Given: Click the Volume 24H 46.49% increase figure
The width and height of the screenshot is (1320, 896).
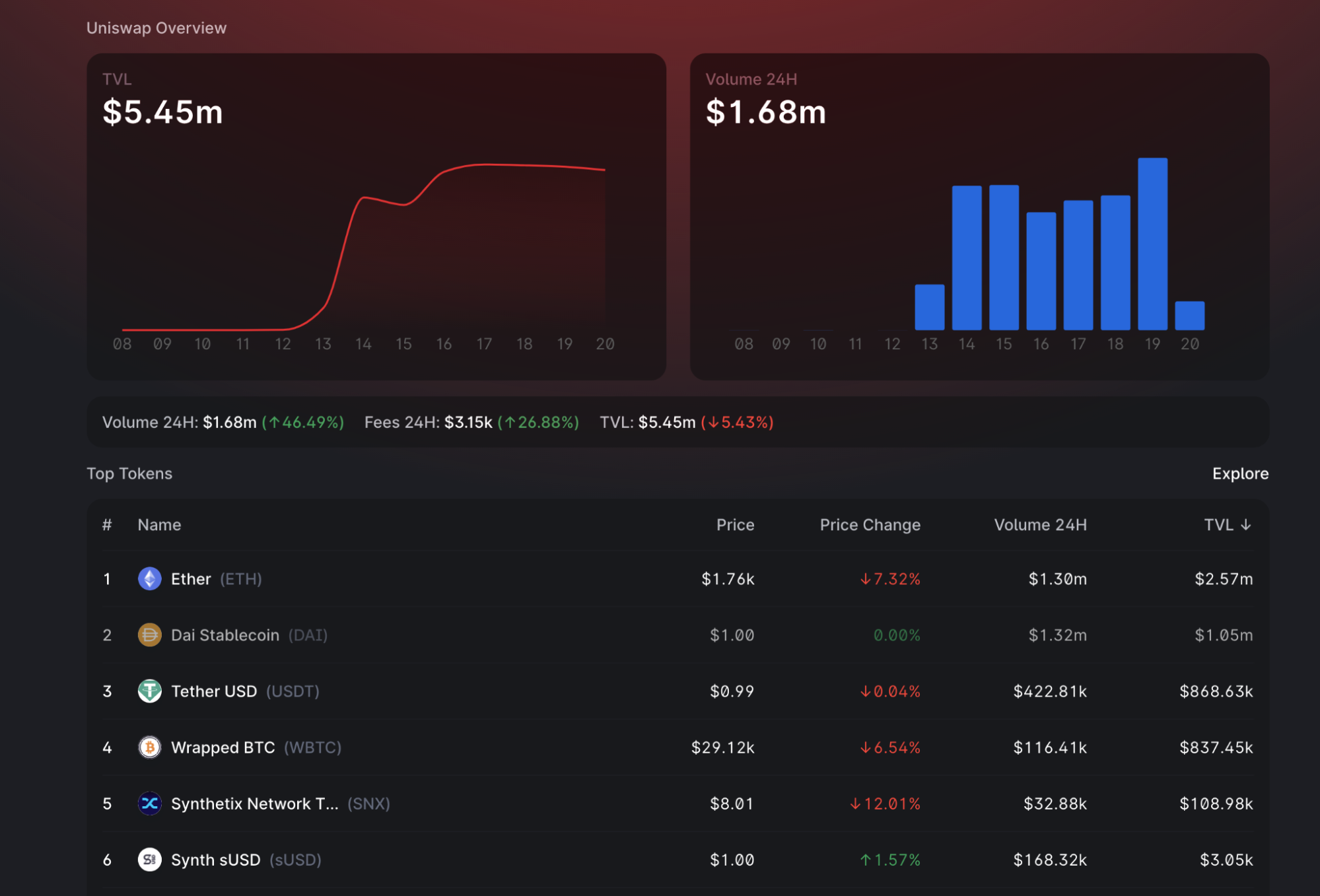Looking at the screenshot, I should [303, 423].
